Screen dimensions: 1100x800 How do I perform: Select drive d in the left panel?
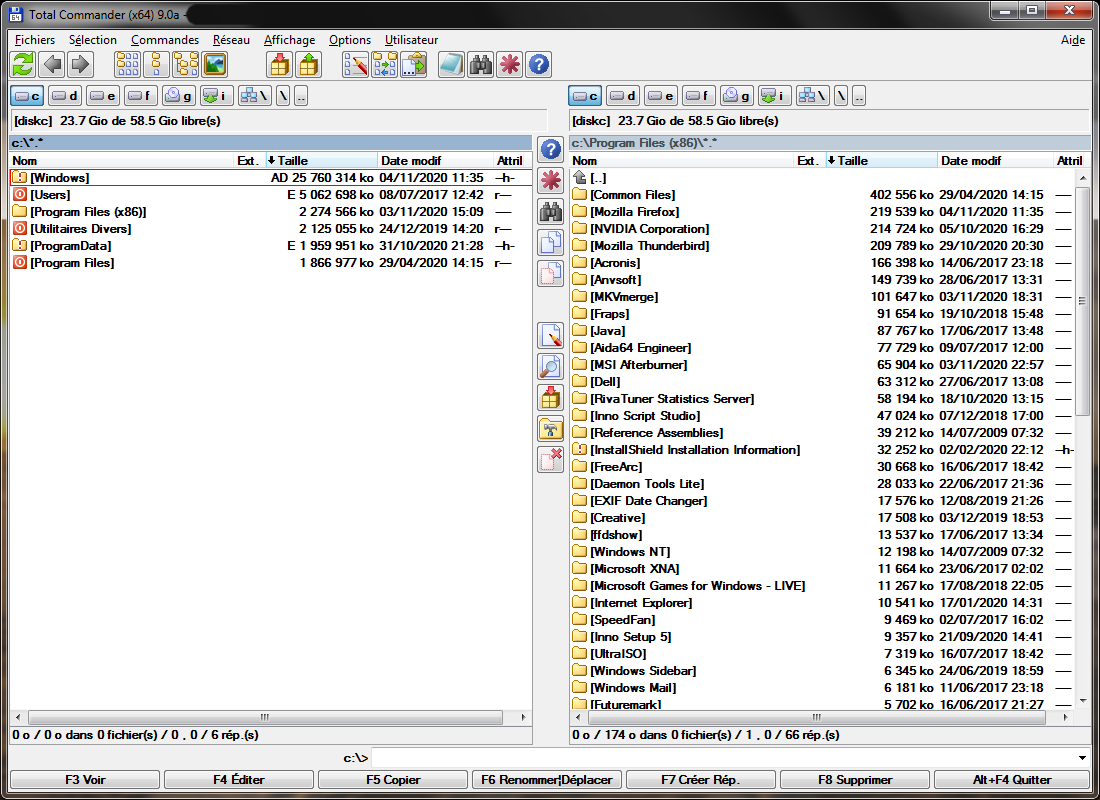(x=65, y=95)
